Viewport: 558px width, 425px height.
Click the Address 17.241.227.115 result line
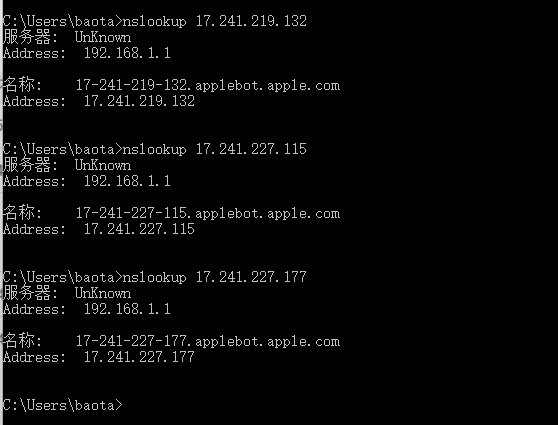pos(99,229)
